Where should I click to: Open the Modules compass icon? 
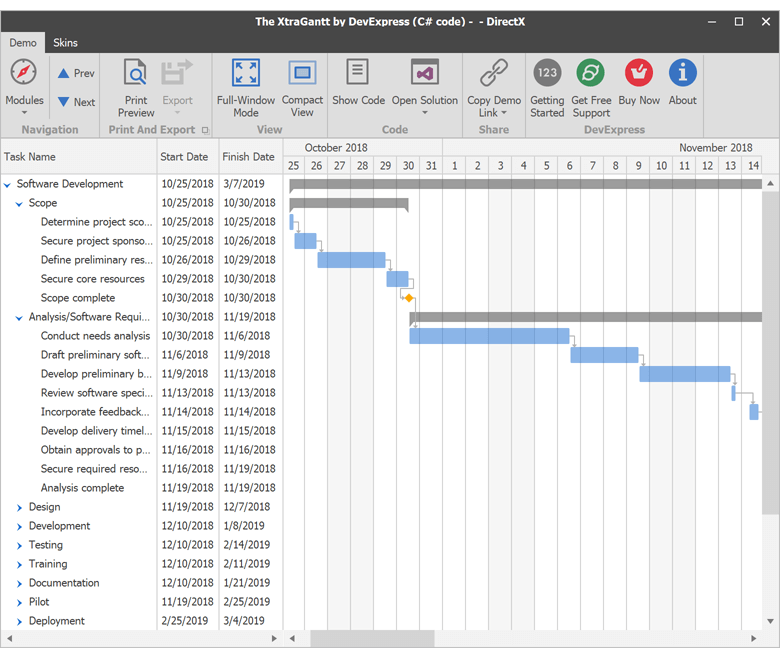click(23, 72)
